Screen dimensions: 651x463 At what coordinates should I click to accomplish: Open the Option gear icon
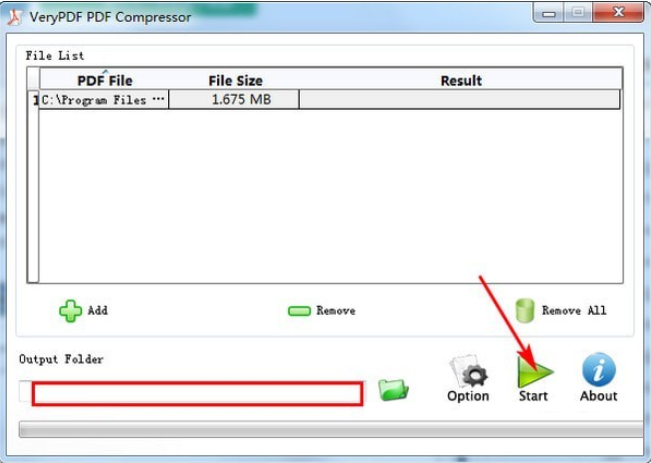pyautogui.click(x=469, y=370)
